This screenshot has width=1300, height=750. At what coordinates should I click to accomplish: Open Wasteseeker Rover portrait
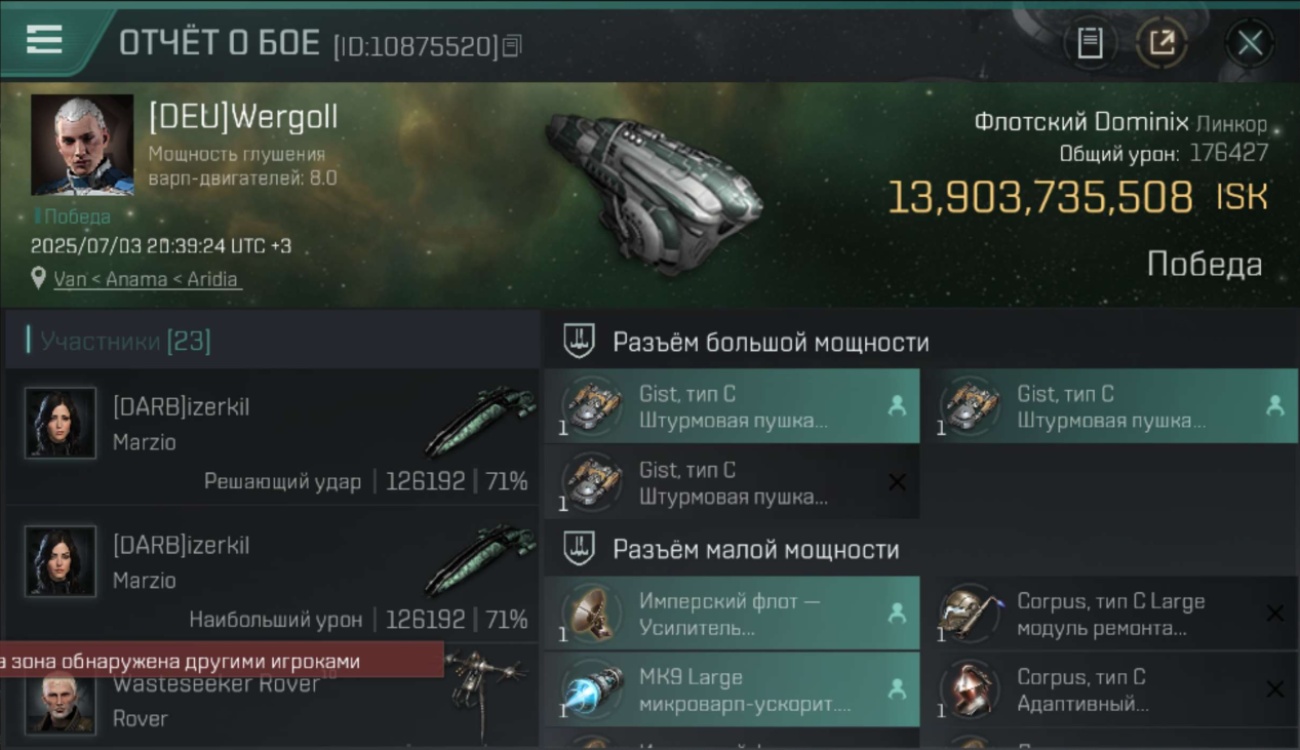point(61,699)
